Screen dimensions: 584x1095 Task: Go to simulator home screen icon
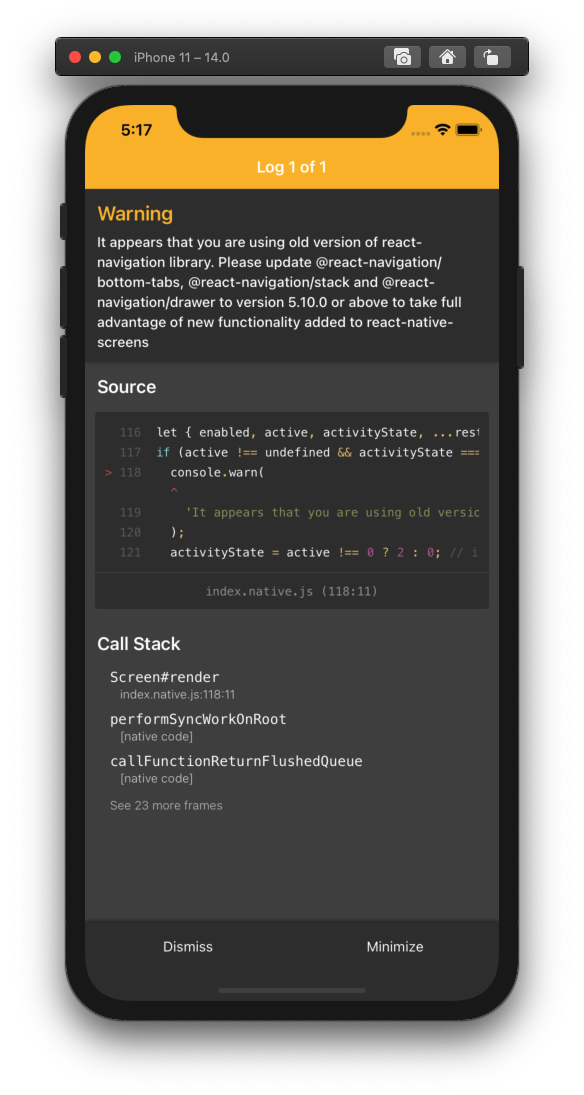(x=447, y=57)
